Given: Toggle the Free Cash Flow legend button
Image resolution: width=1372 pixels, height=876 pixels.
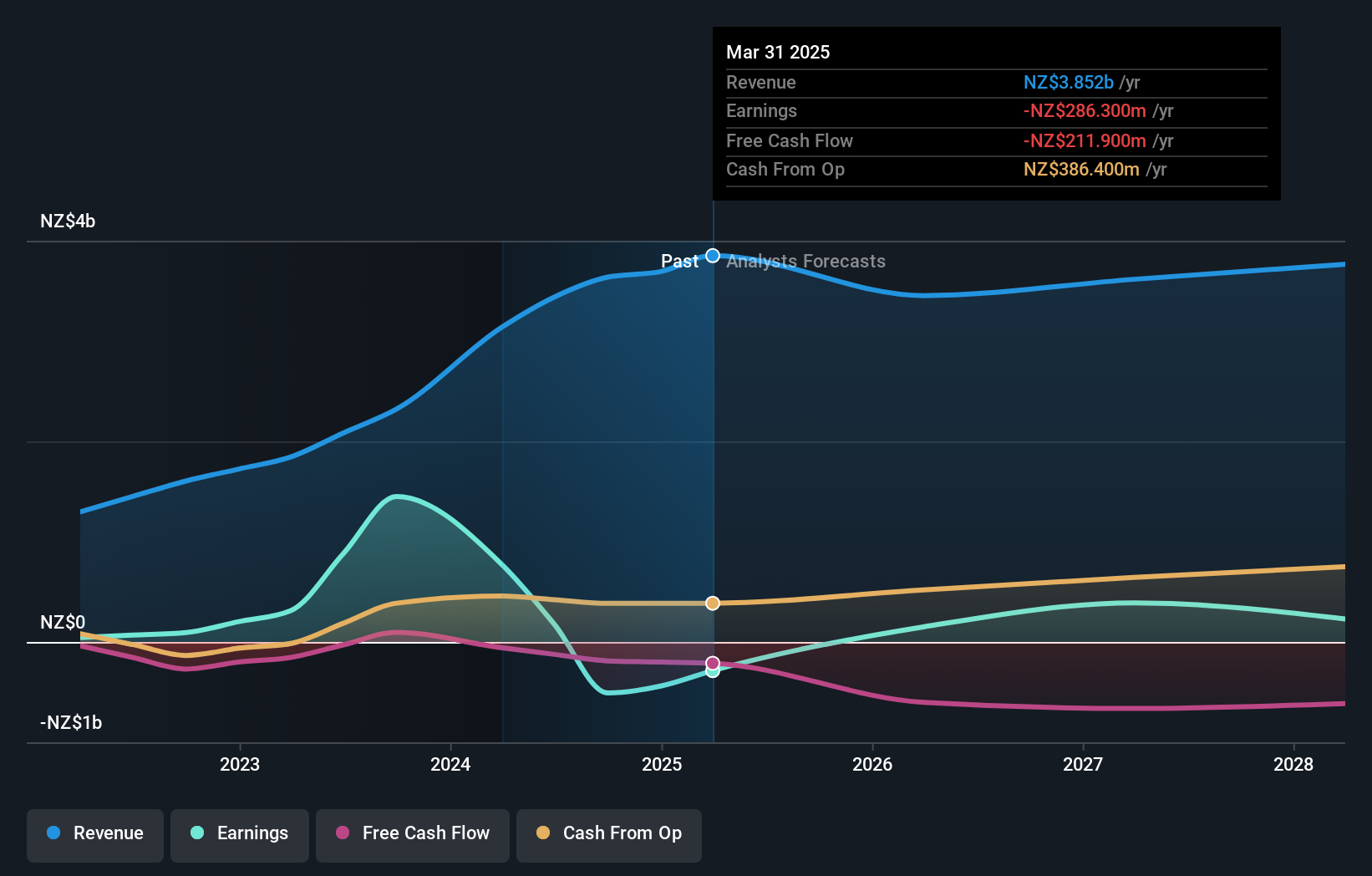Looking at the screenshot, I should click(413, 835).
